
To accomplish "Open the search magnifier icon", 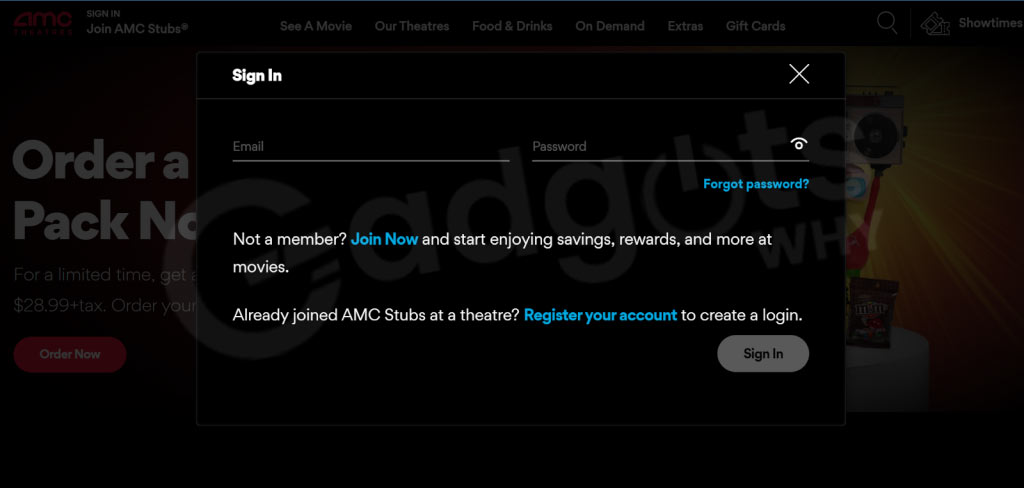I will click(x=887, y=23).
